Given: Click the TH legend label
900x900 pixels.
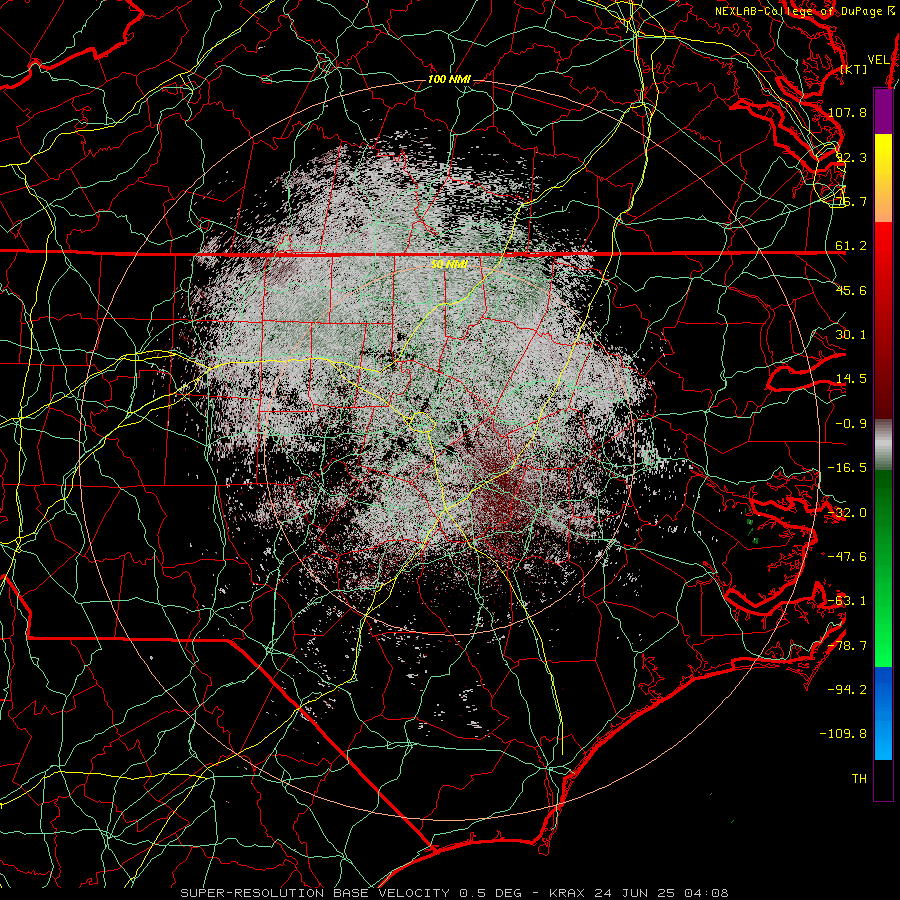Looking at the screenshot, I should tap(859, 779).
